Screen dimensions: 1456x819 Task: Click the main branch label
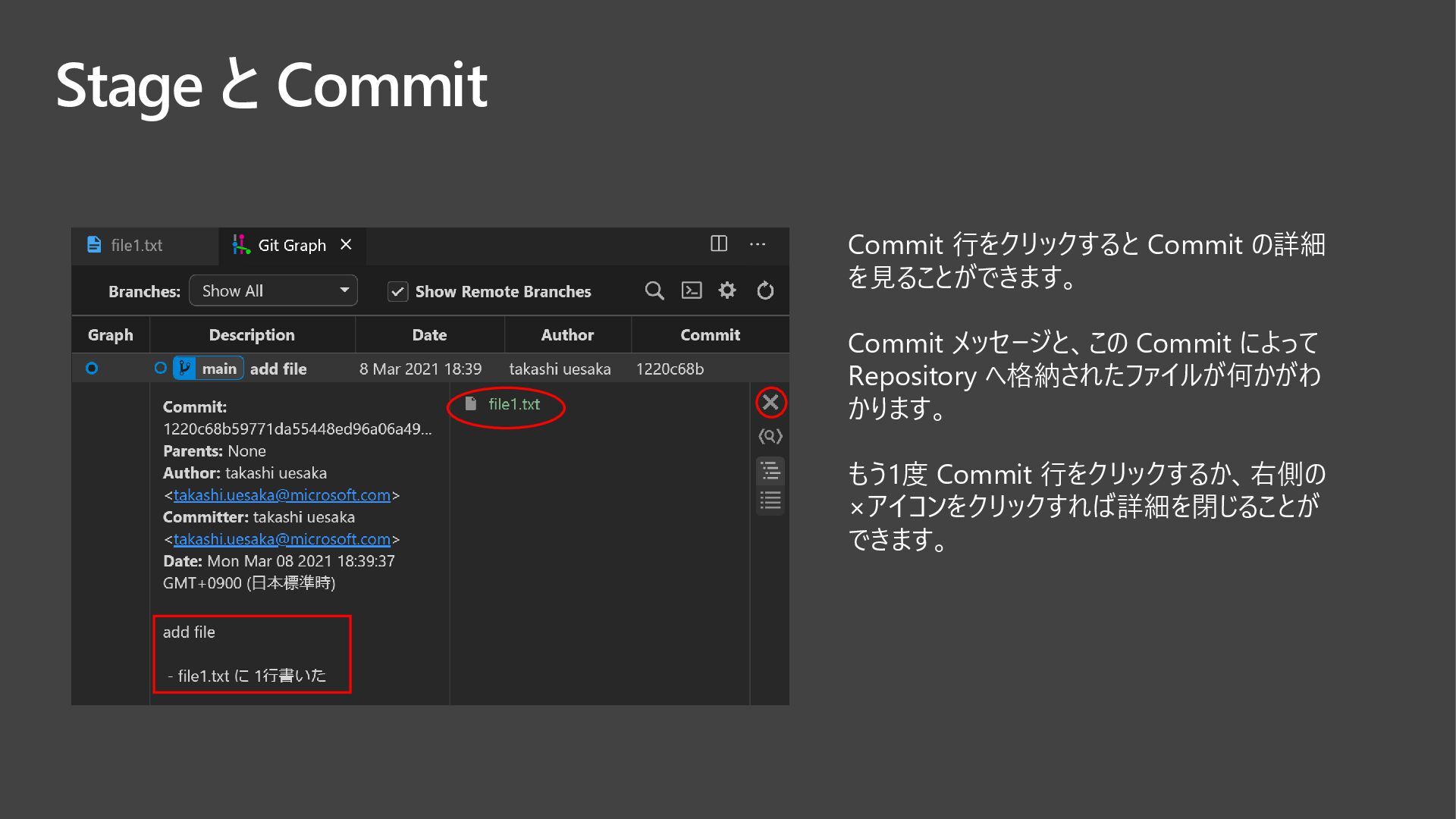[x=218, y=369]
